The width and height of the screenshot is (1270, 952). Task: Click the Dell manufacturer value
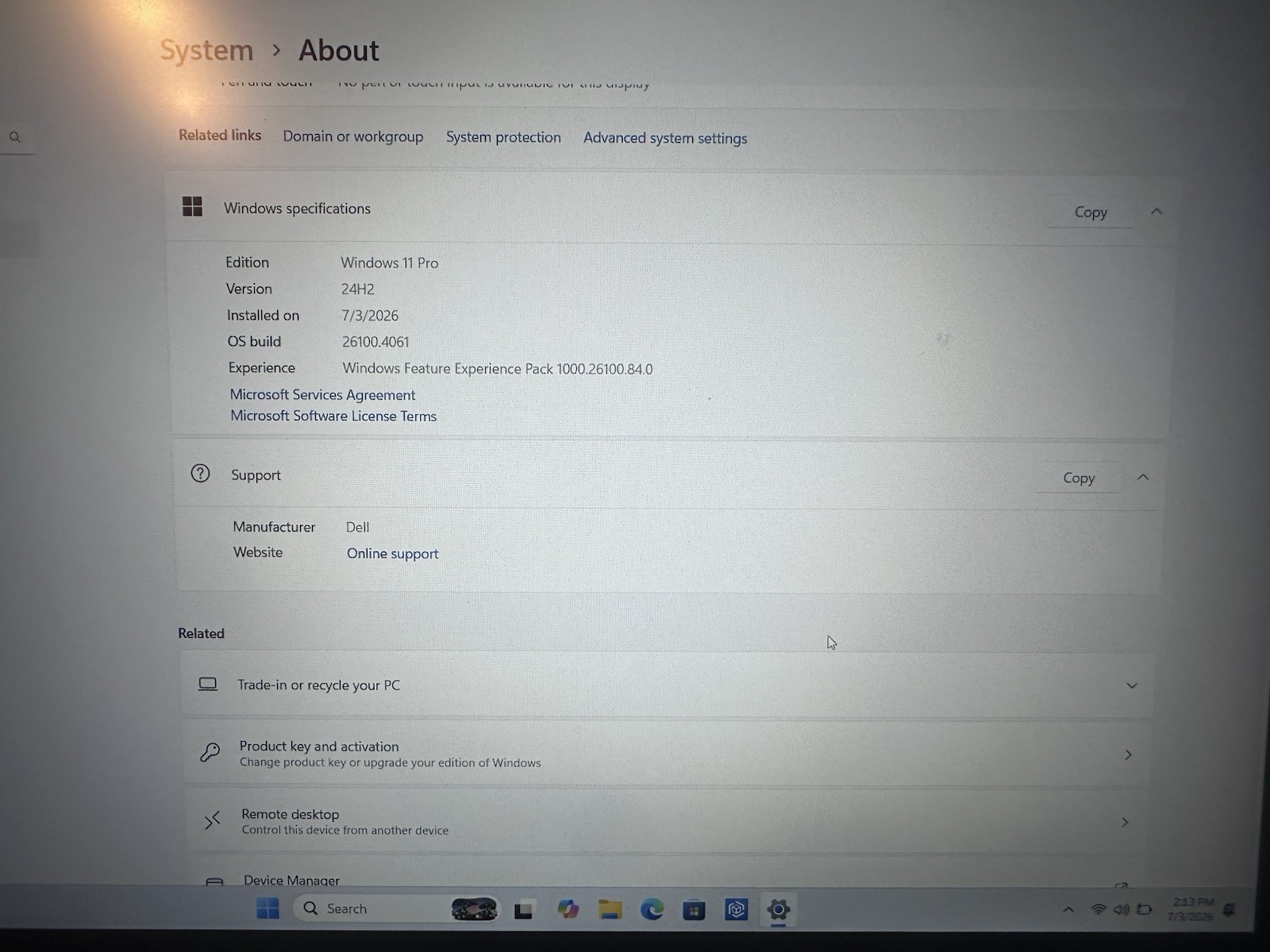tap(357, 528)
